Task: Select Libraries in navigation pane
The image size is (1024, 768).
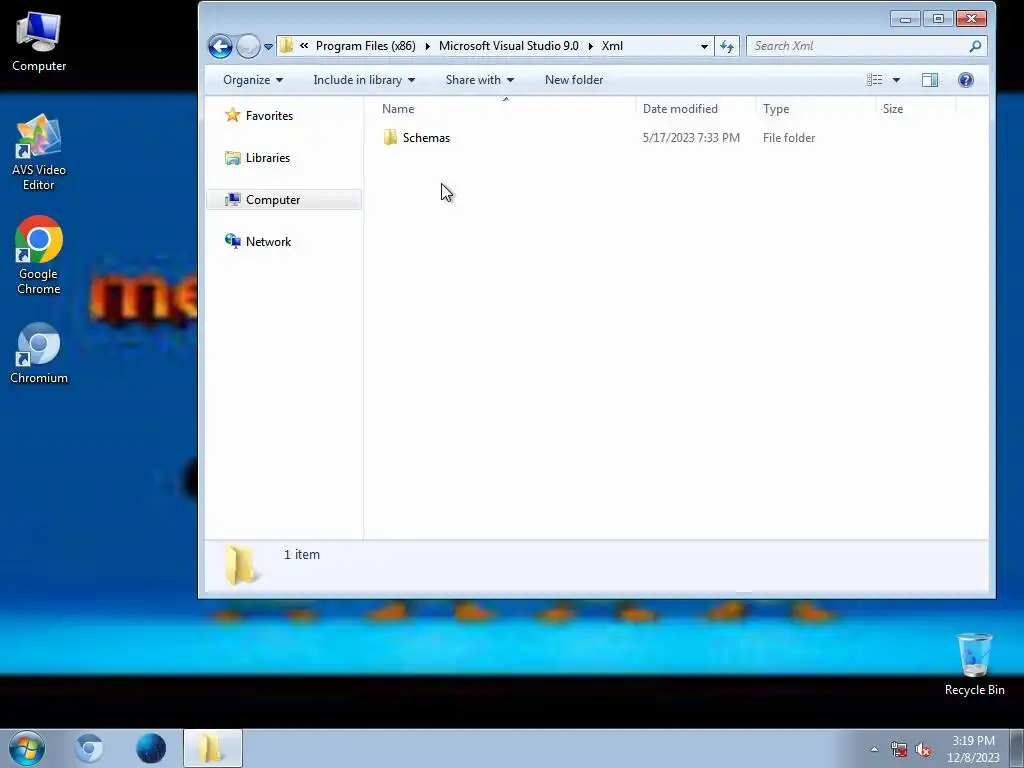Action: (268, 157)
